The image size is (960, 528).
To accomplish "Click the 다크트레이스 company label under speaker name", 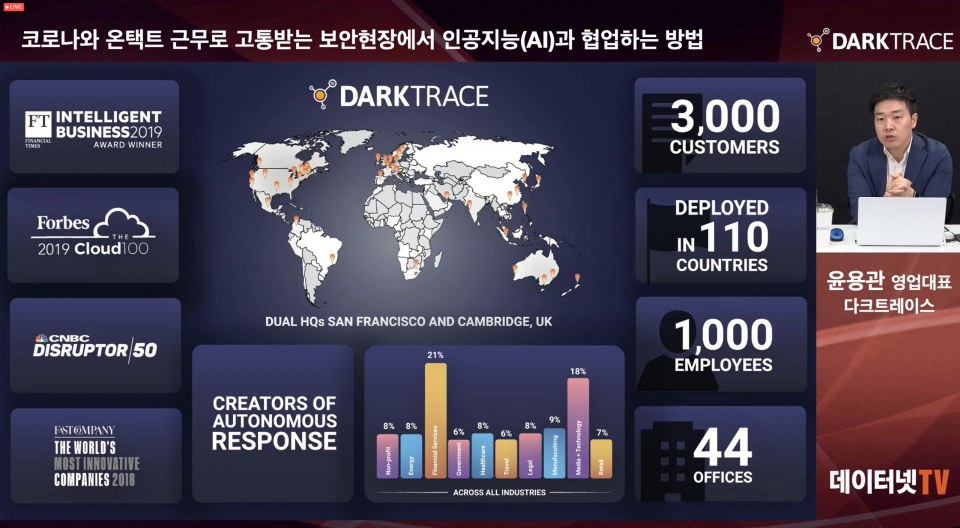I will point(889,304).
